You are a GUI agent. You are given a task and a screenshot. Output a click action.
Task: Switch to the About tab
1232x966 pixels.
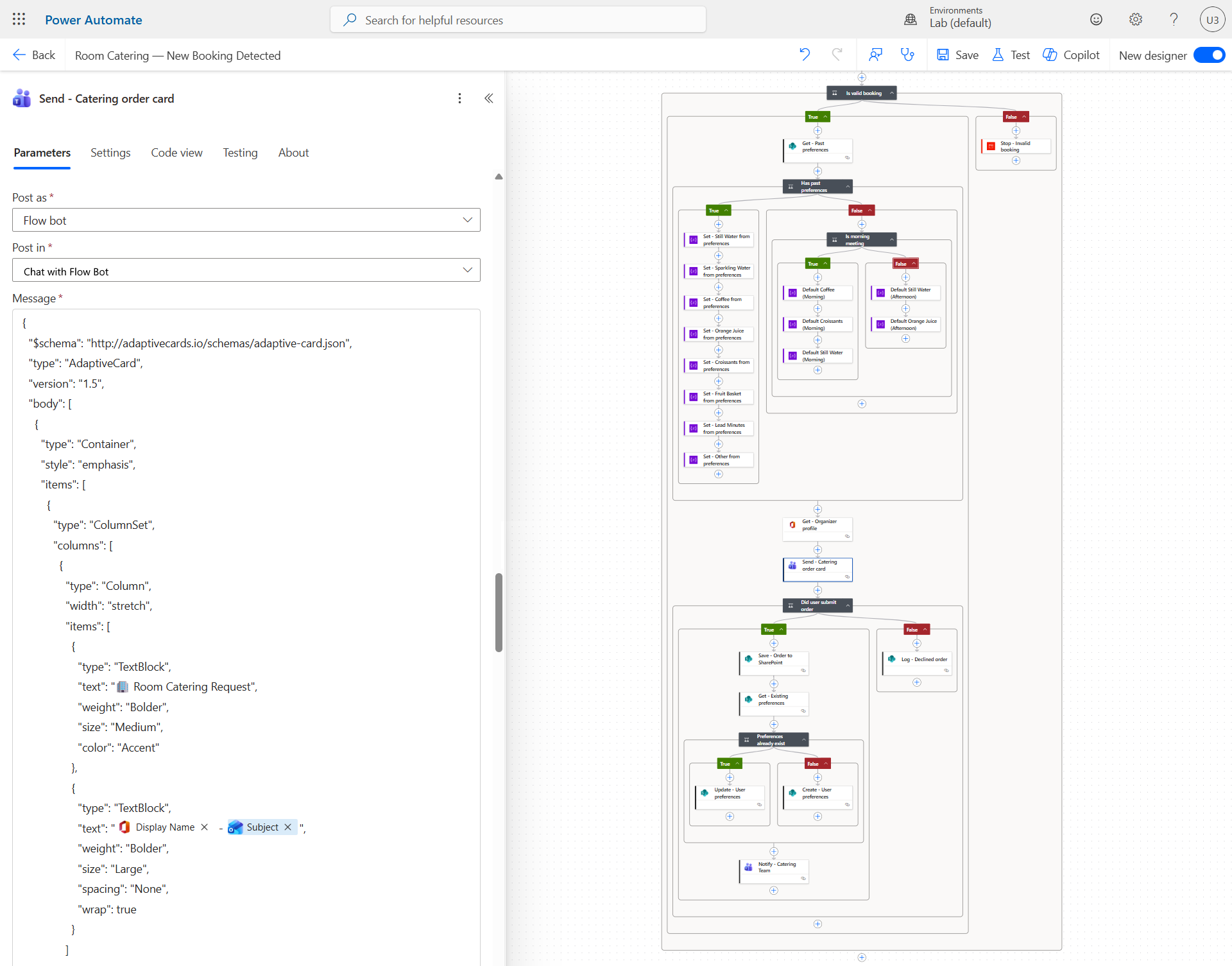coord(293,153)
